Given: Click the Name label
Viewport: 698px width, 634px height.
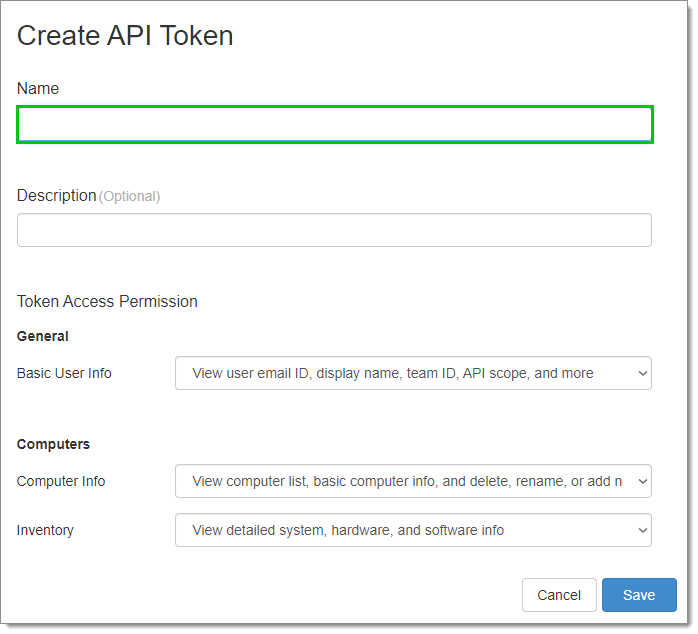Looking at the screenshot, I should (x=38, y=89).
